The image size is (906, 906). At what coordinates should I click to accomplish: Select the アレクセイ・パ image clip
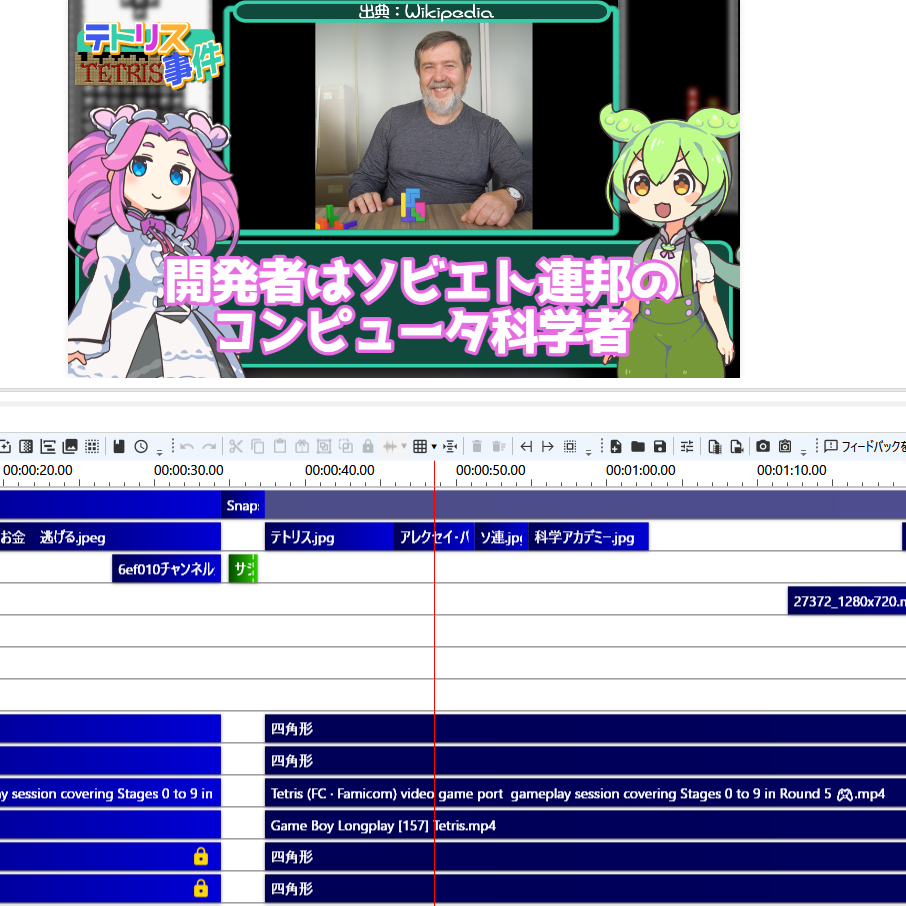click(x=434, y=537)
